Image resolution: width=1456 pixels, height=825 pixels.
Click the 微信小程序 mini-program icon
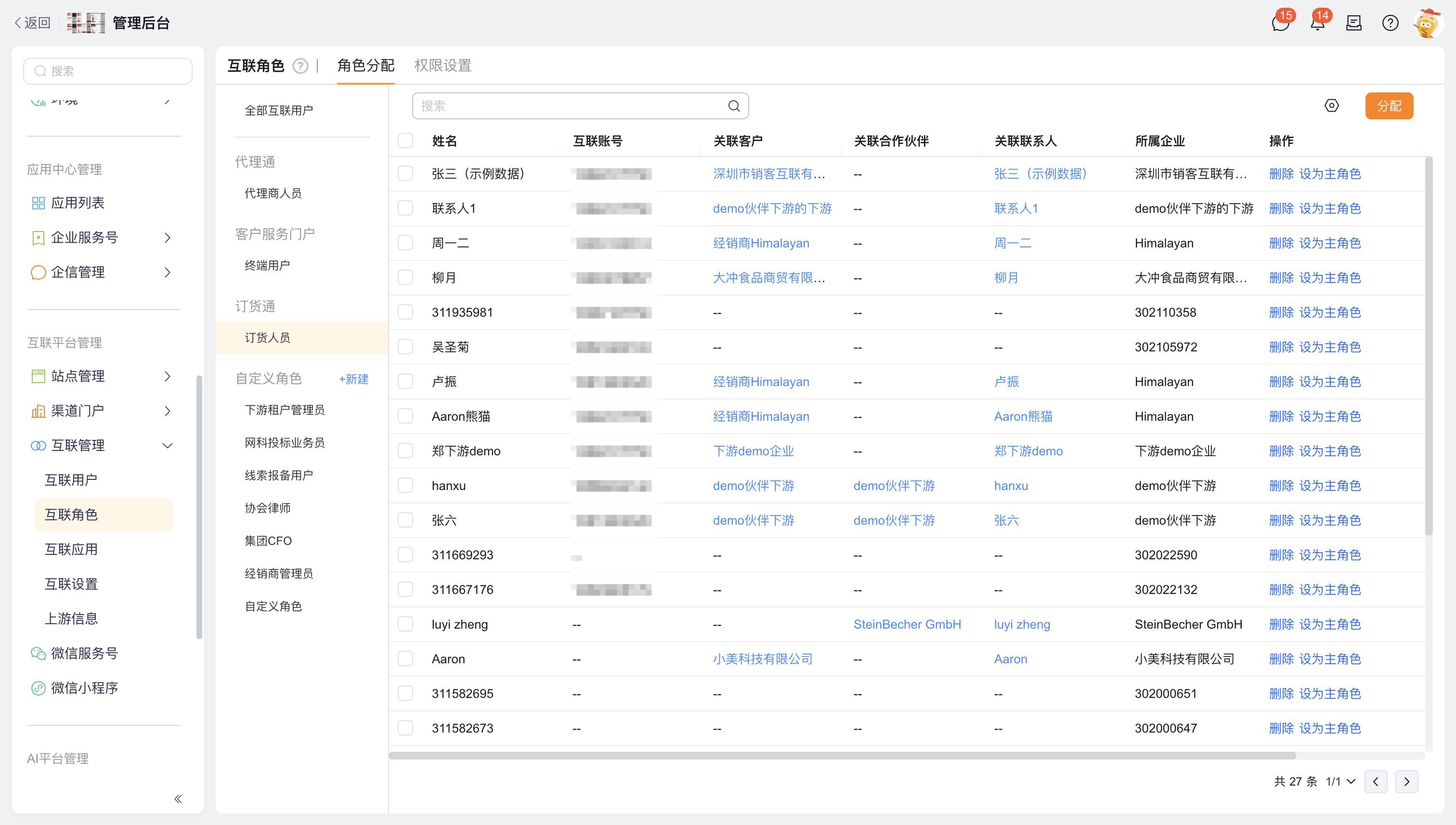point(38,688)
